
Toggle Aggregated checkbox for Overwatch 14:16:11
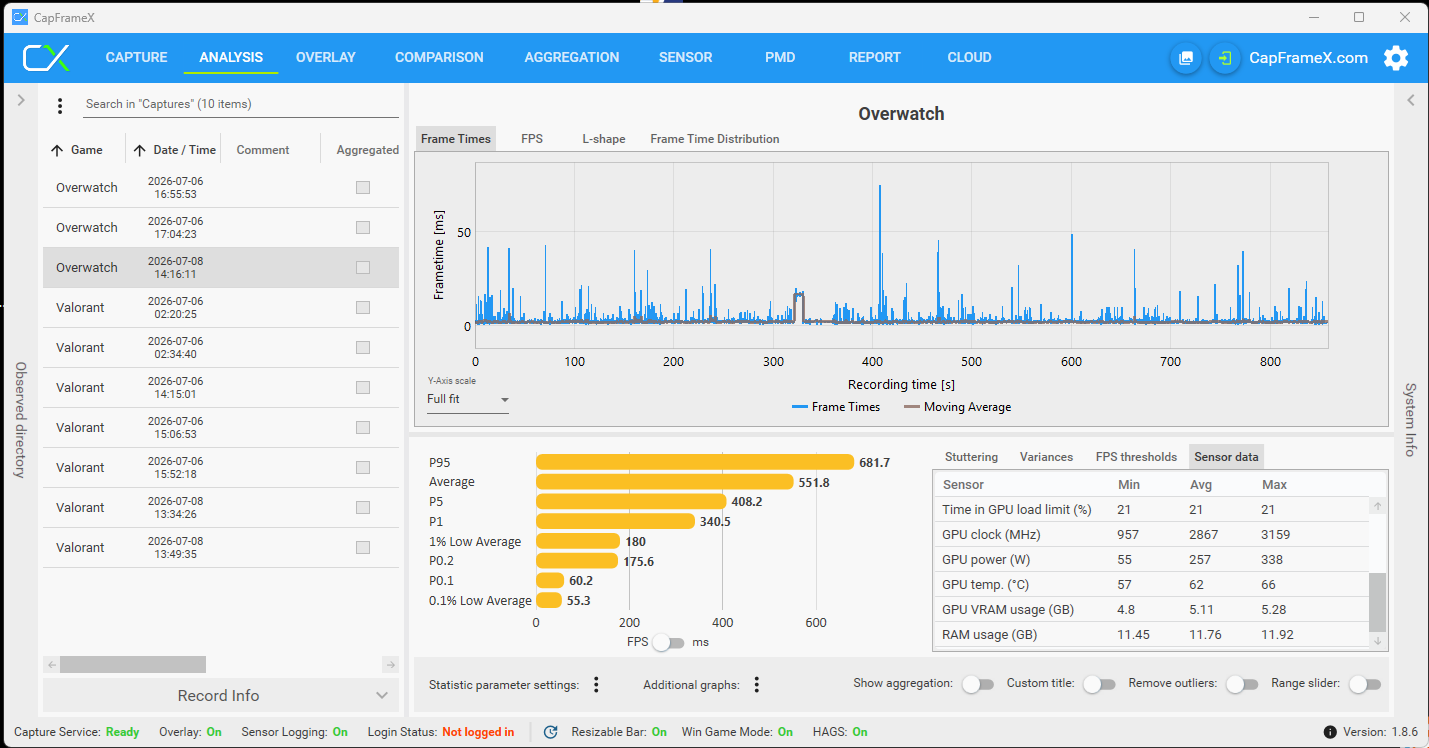pos(363,267)
